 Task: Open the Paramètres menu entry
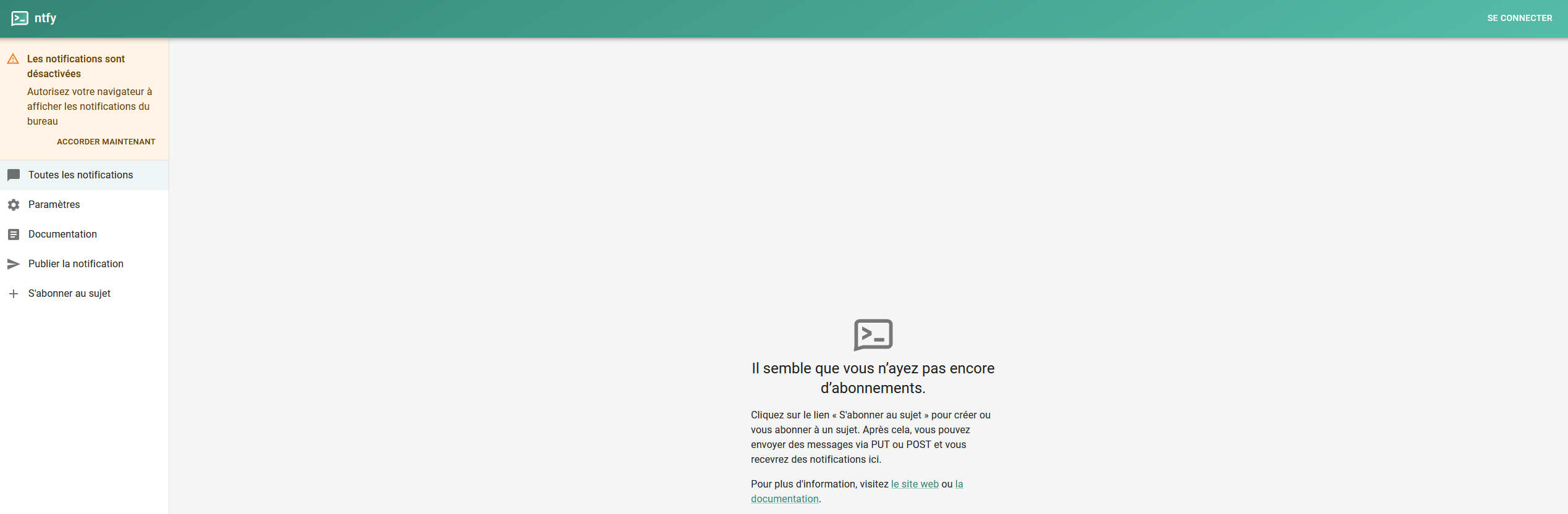[54, 205]
